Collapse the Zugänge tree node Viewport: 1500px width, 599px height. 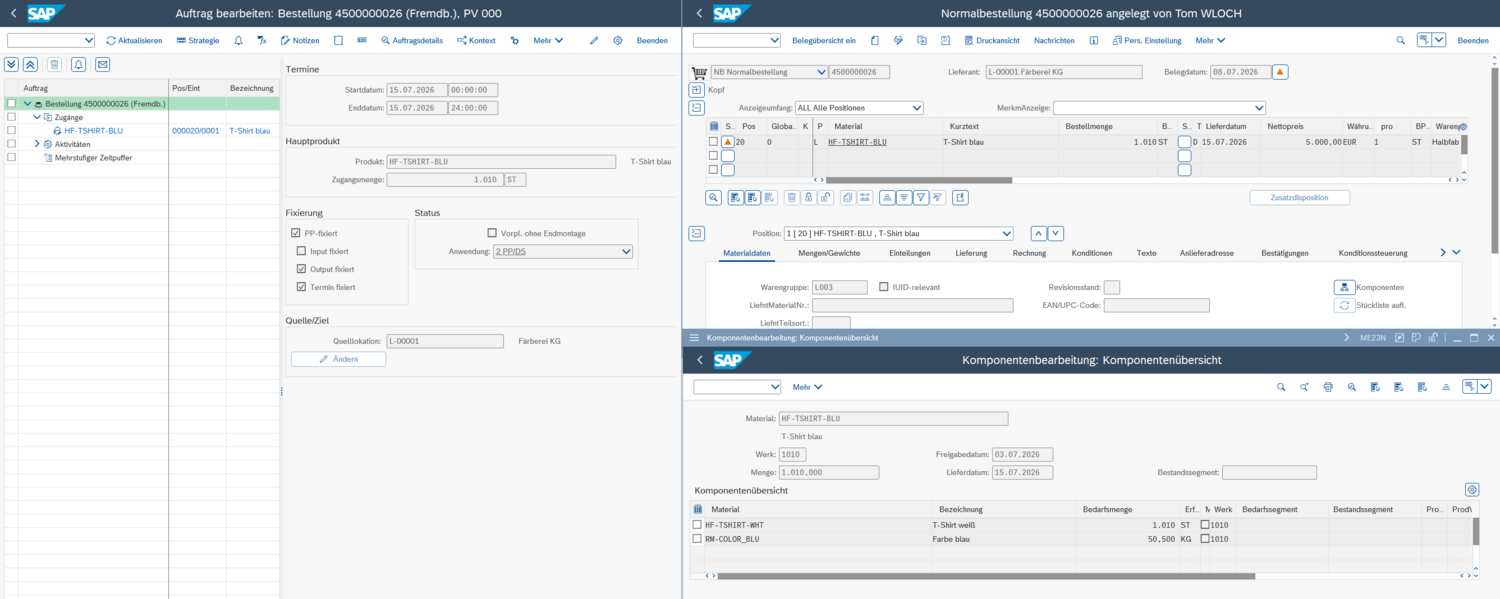tap(36, 117)
